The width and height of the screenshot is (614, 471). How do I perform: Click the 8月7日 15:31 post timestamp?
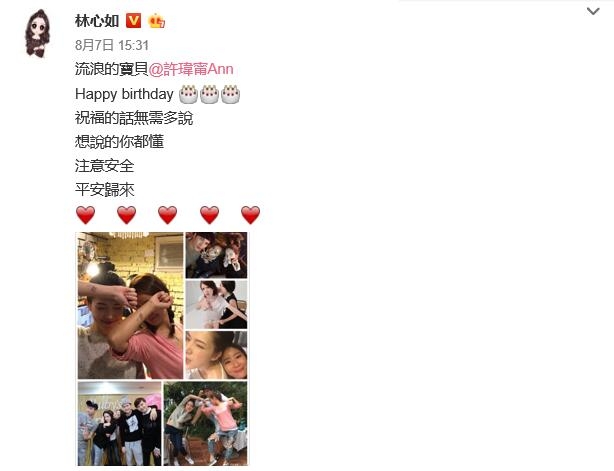point(112,45)
